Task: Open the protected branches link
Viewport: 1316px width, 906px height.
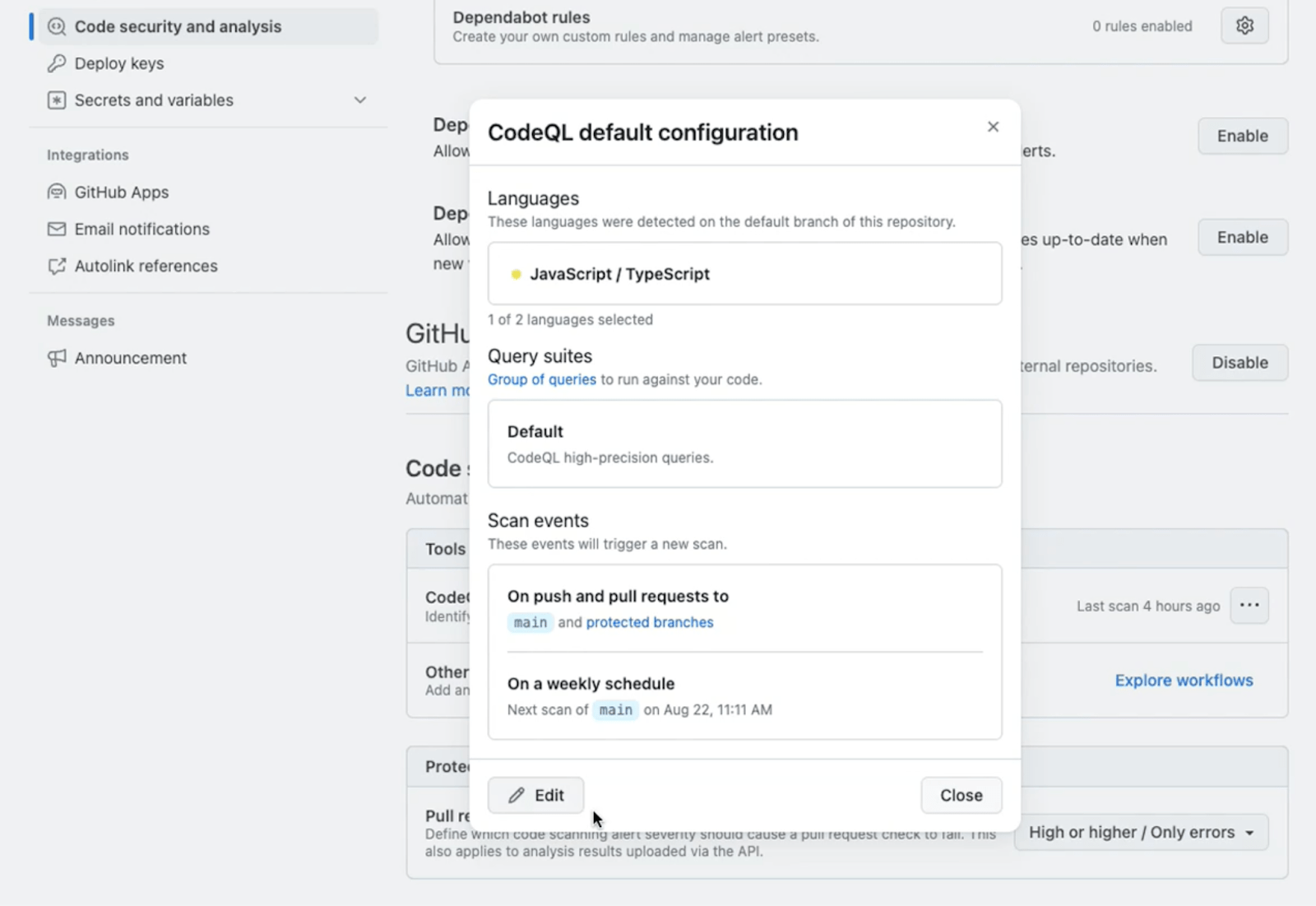Action: 649,622
